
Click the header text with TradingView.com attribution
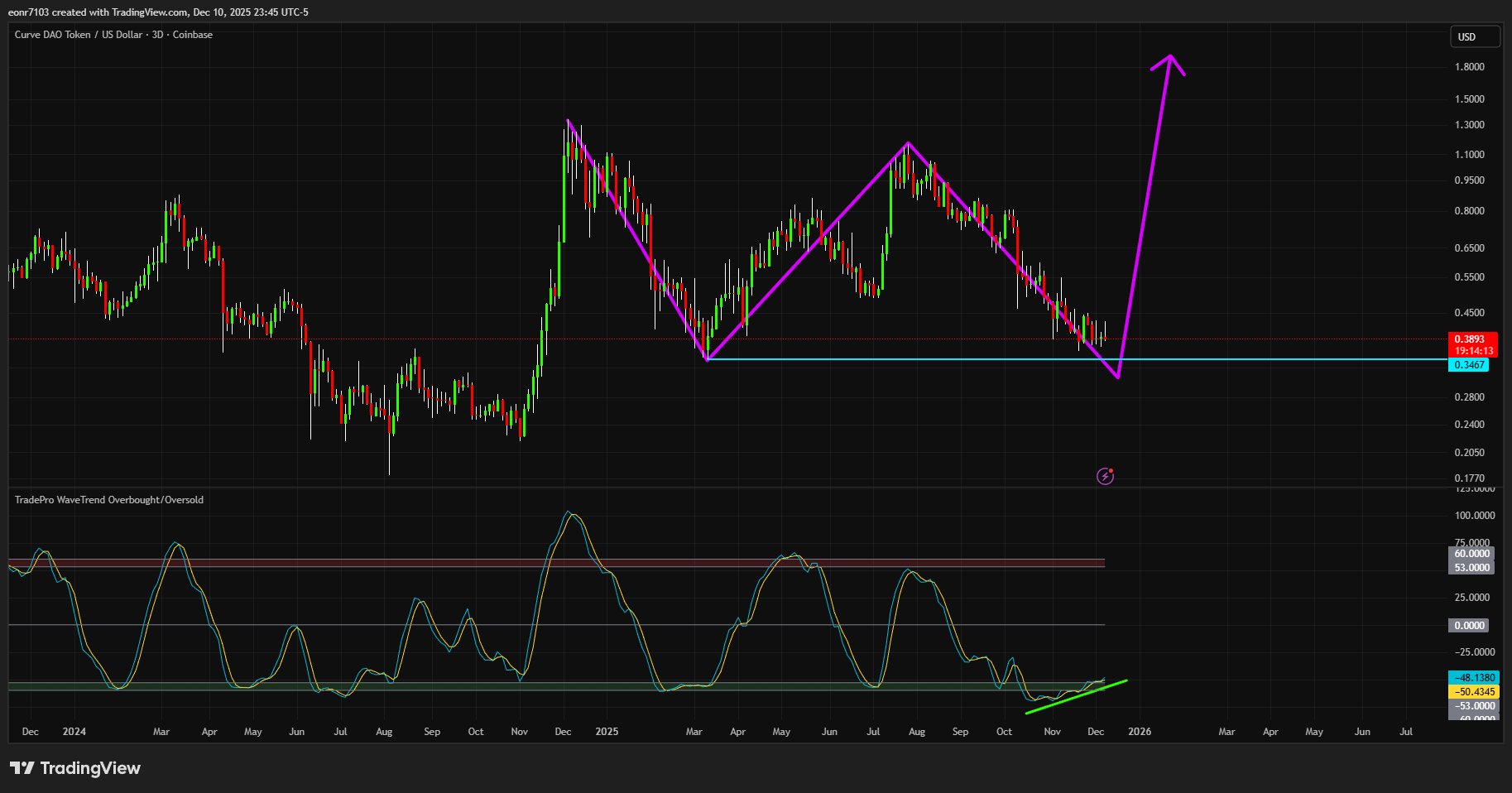point(158,12)
